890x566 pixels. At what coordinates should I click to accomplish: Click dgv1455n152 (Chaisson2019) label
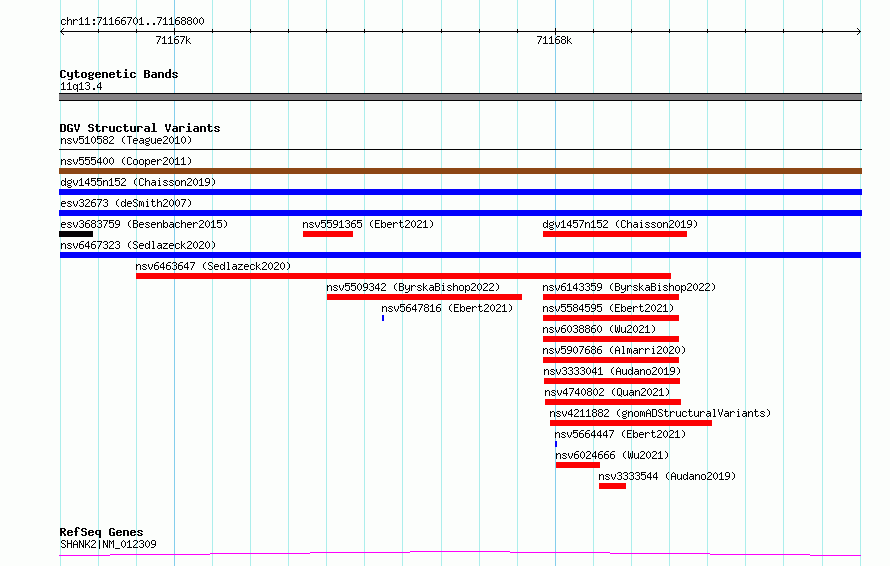pos(138,182)
